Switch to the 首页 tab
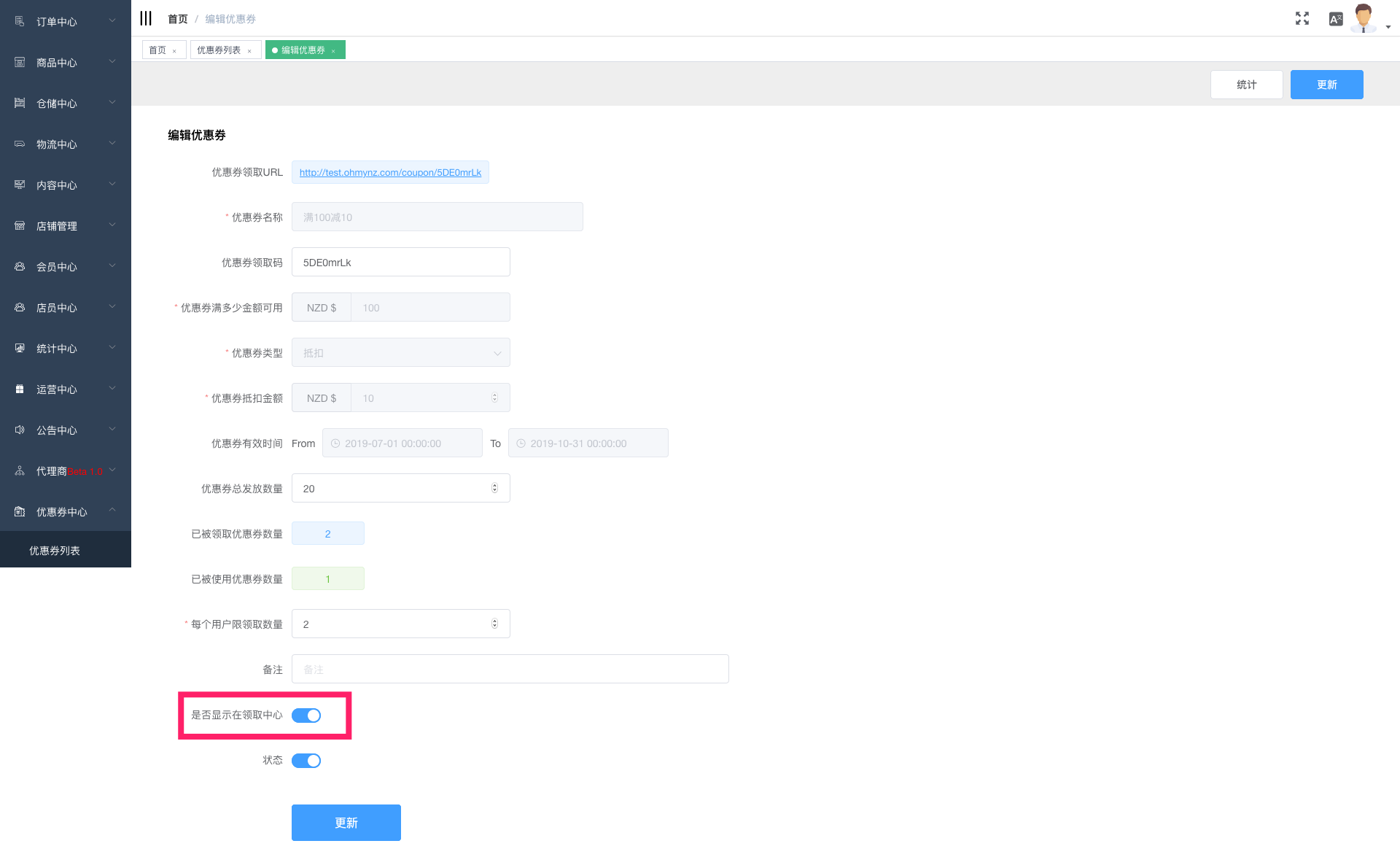The height and width of the screenshot is (857, 1400). coord(157,50)
